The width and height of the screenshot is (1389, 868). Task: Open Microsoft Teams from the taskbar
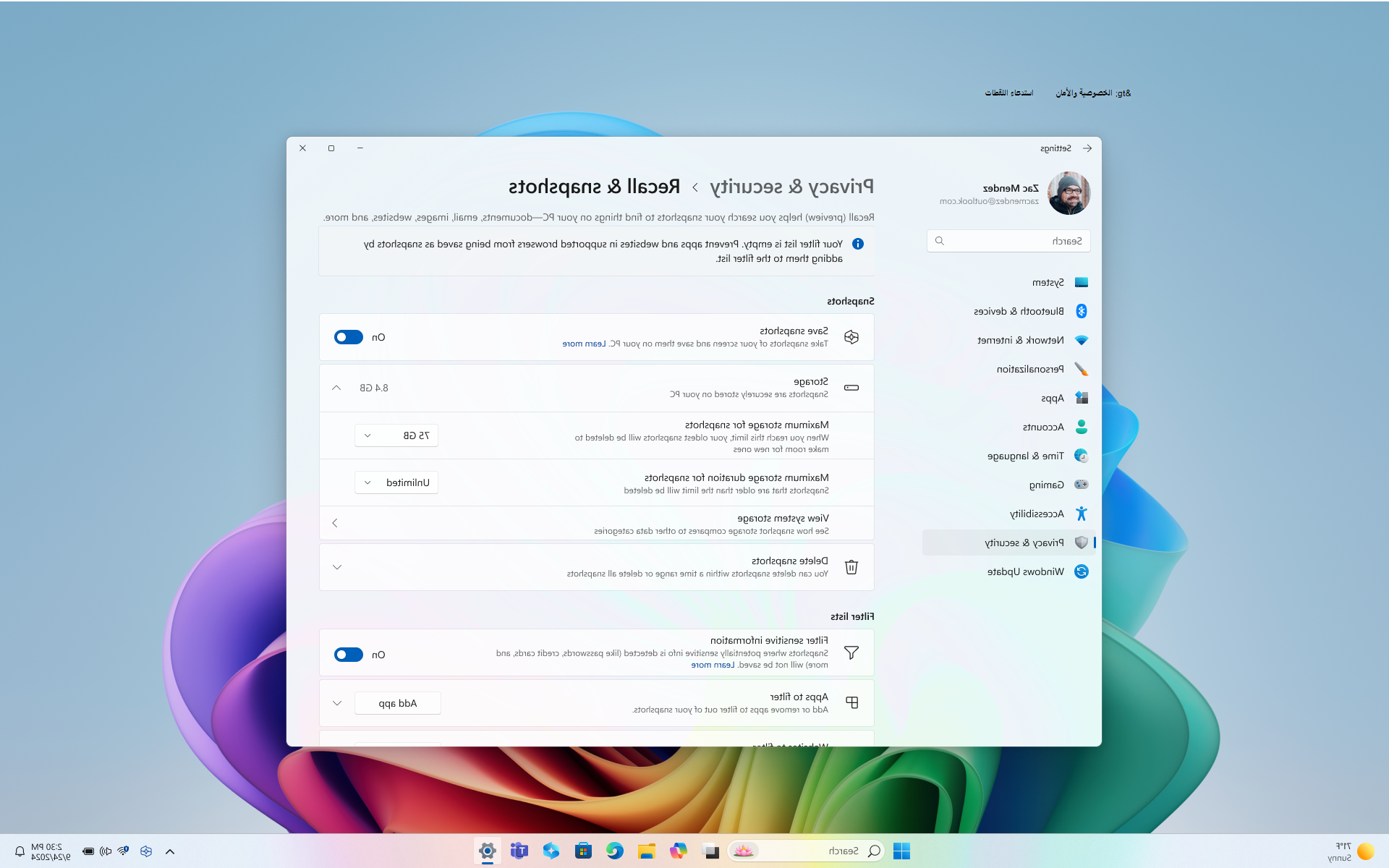[x=519, y=851]
